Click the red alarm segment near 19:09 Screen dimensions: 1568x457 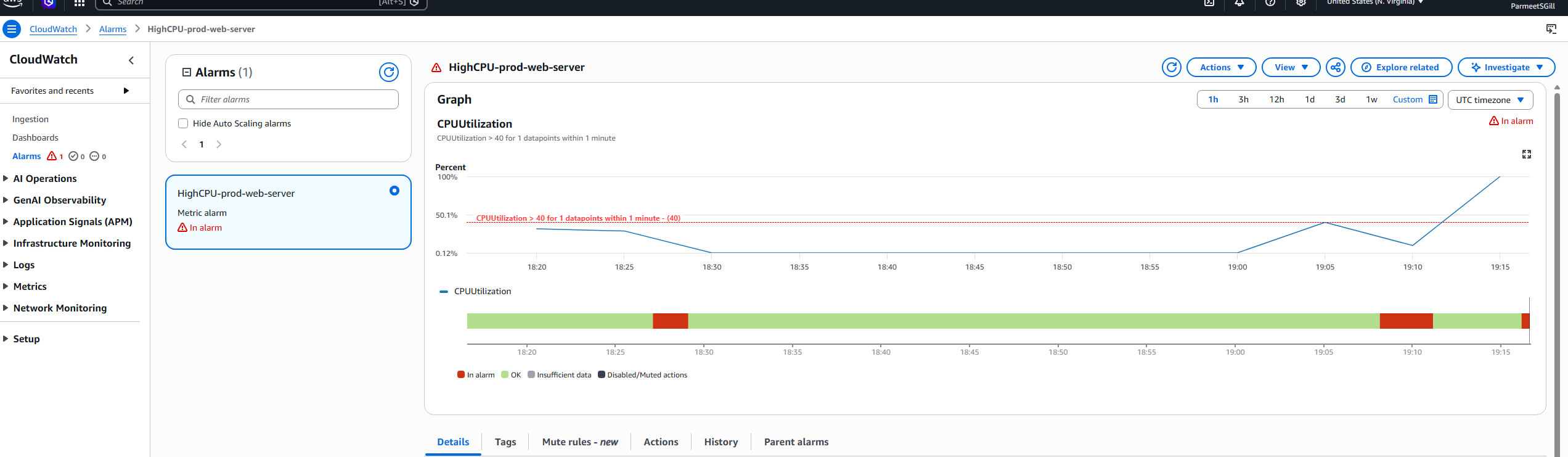1406,321
